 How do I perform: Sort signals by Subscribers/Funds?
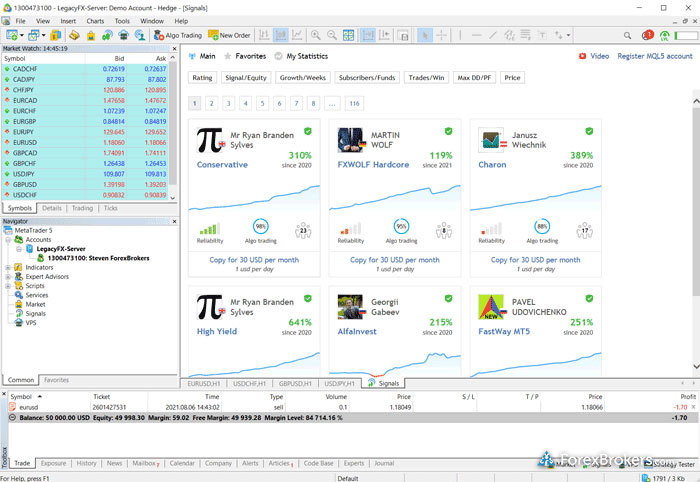pyautogui.click(x=367, y=78)
